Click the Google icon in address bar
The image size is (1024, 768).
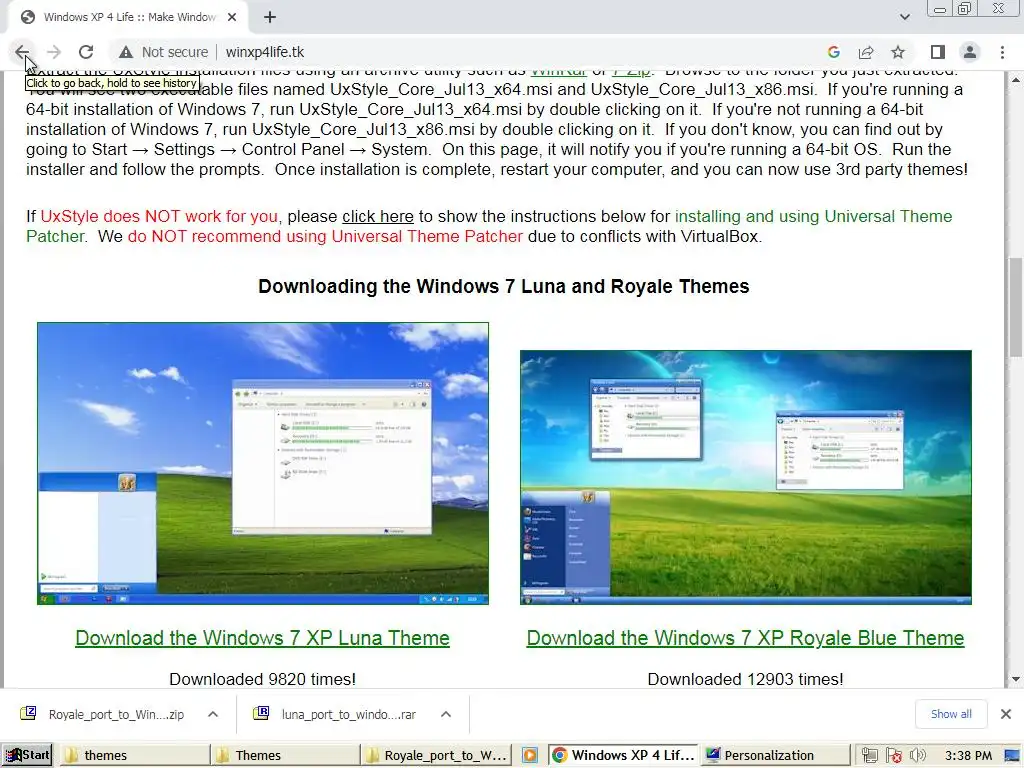pyautogui.click(x=833, y=52)
